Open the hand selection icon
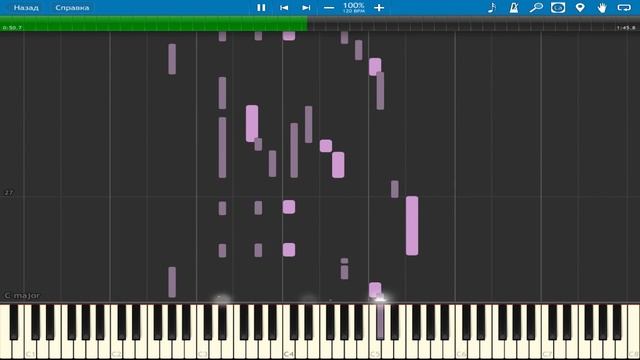The height and width of the screenshot is (360, 640). 602,8
